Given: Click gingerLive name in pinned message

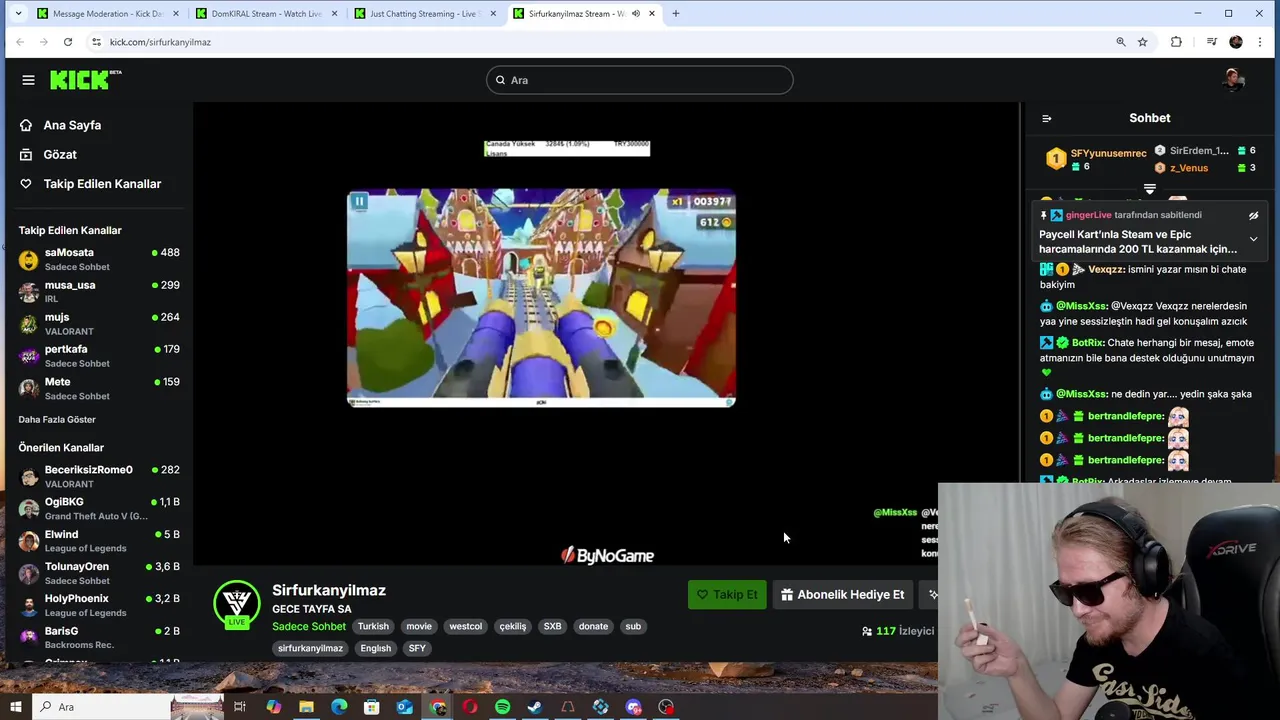Looking at the screenshot, I should click(1088, 215).
